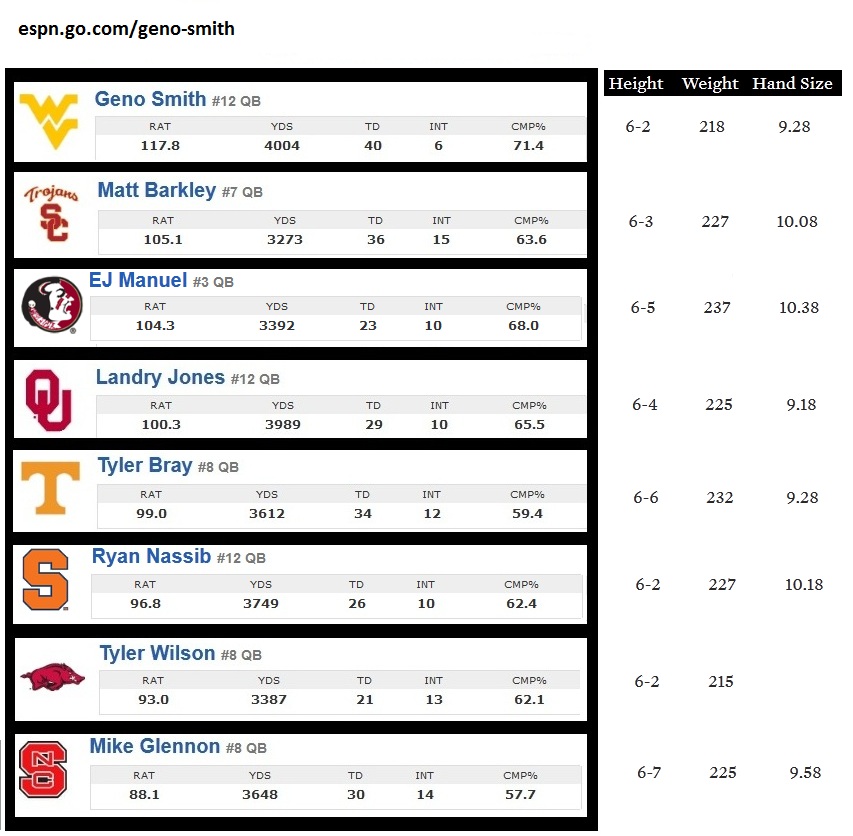Open Landry Jones player profile
The image size is (853, 836).
coord(160,377)
